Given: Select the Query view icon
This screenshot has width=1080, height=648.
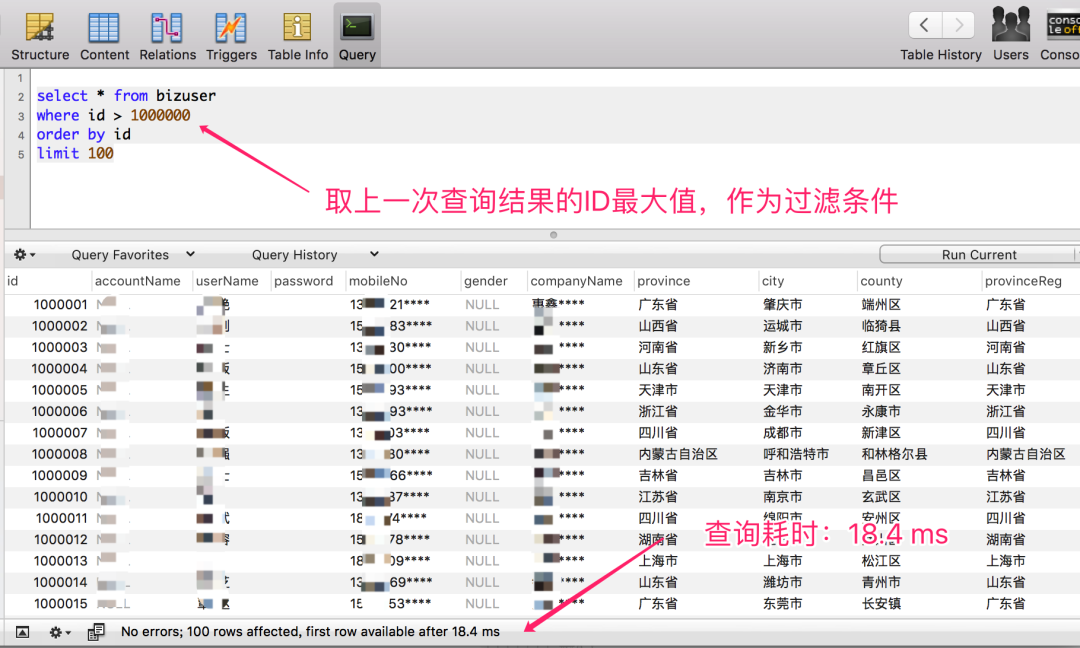Looking at the screenshot, I should pyautogui.click(x=357, y=36).
